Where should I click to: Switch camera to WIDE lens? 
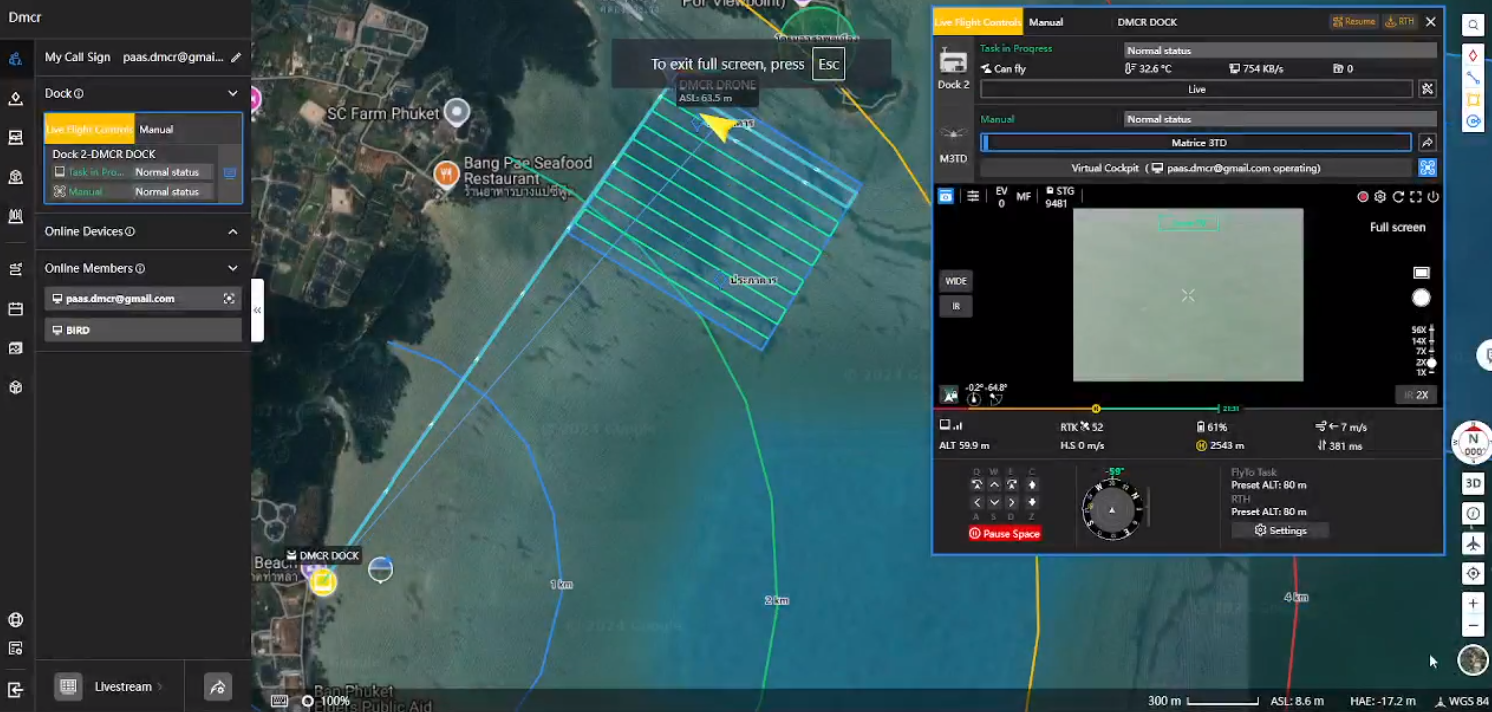coord(955,281)
